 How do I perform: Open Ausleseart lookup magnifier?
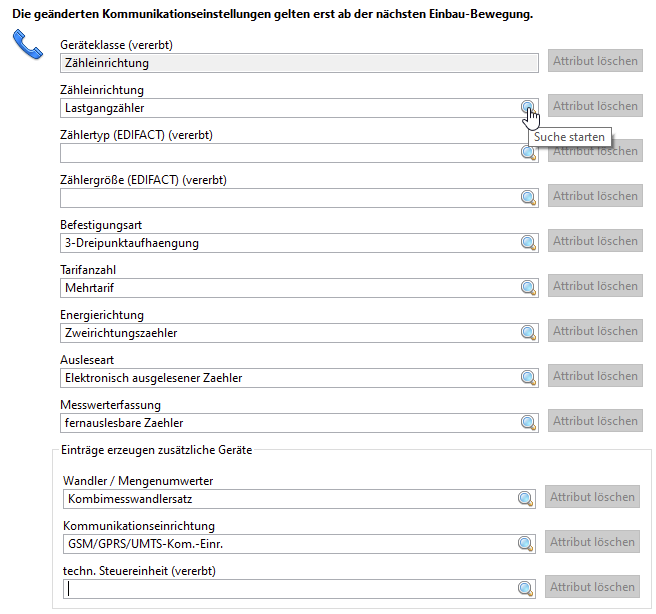coord(528,377)
